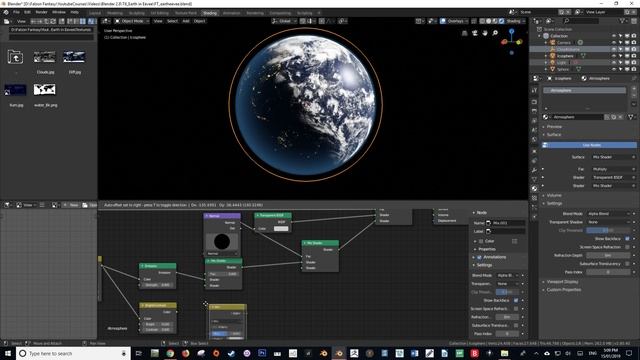Open the File menu

click(16, 12)
